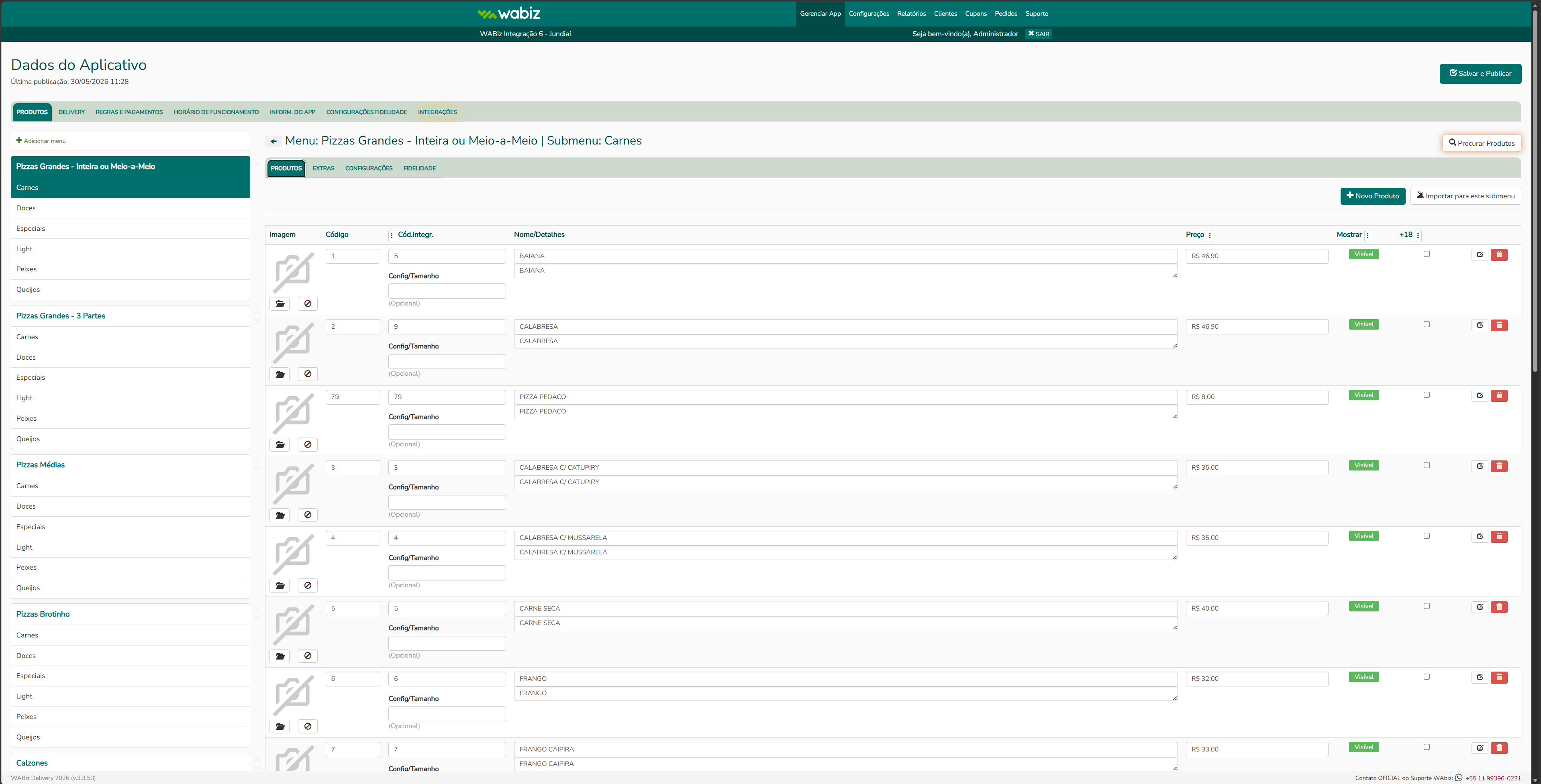The image size is (1541, 784).
Task: Delete the FRANGO product
Action: (1499, 678)
